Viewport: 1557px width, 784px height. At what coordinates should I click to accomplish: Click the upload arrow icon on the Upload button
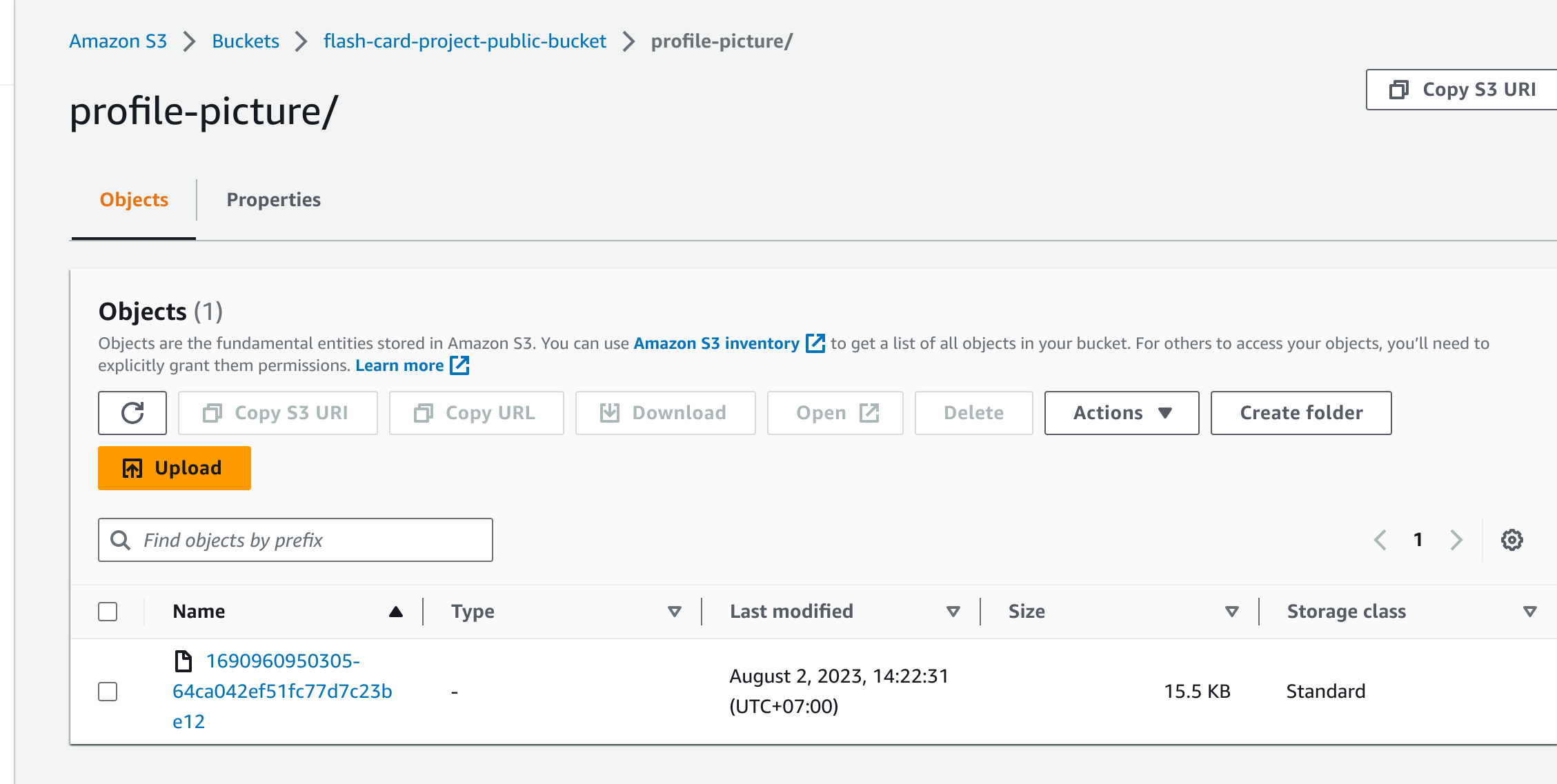click(x=133, y=468)
